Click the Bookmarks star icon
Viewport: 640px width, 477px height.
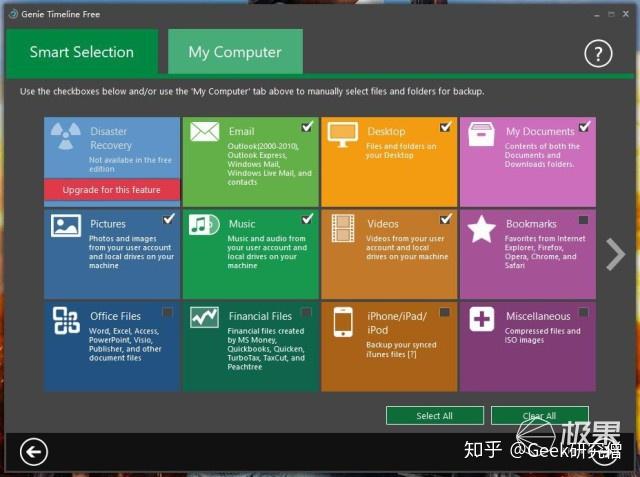[x=481, y=229]
